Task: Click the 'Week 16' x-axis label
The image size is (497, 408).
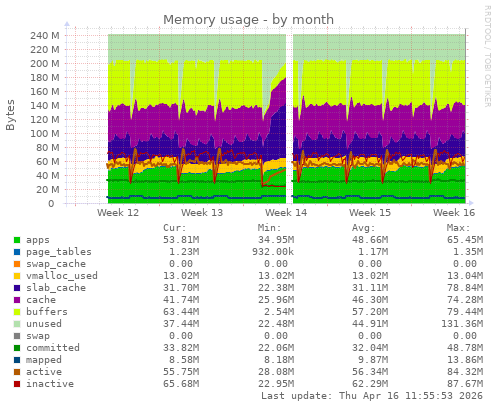Action: pyautogui.click(x=454, y=213)
